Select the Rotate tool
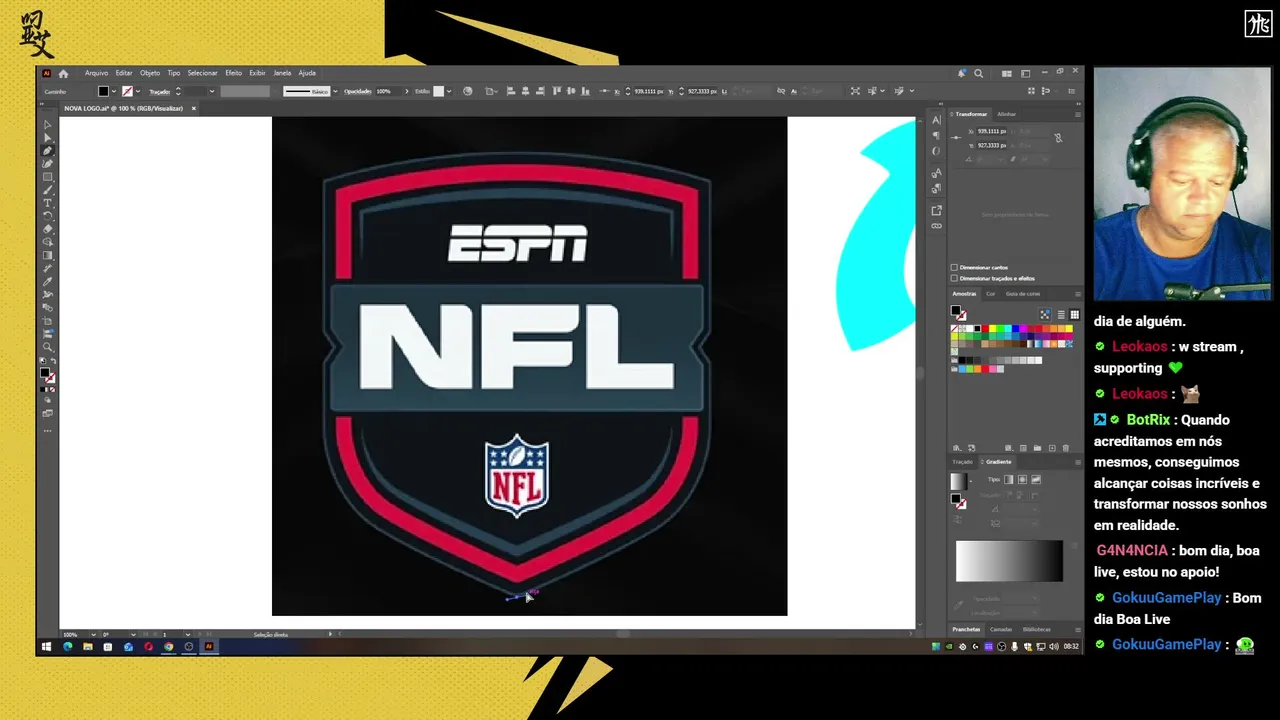Viewport: 1280px width, 720px height. [47, 215]
